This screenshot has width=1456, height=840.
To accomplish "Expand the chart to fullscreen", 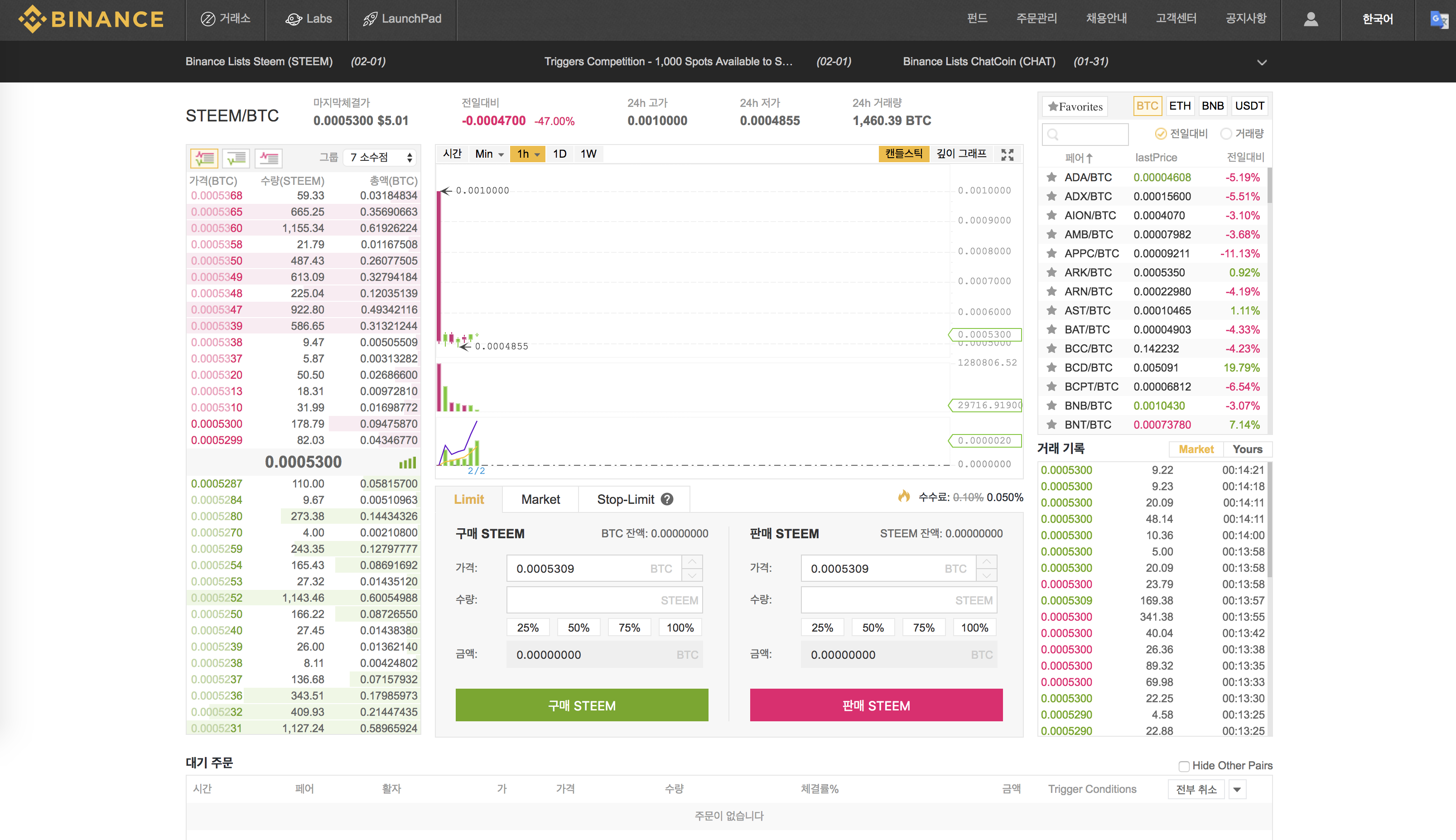I will (1007, 154).
